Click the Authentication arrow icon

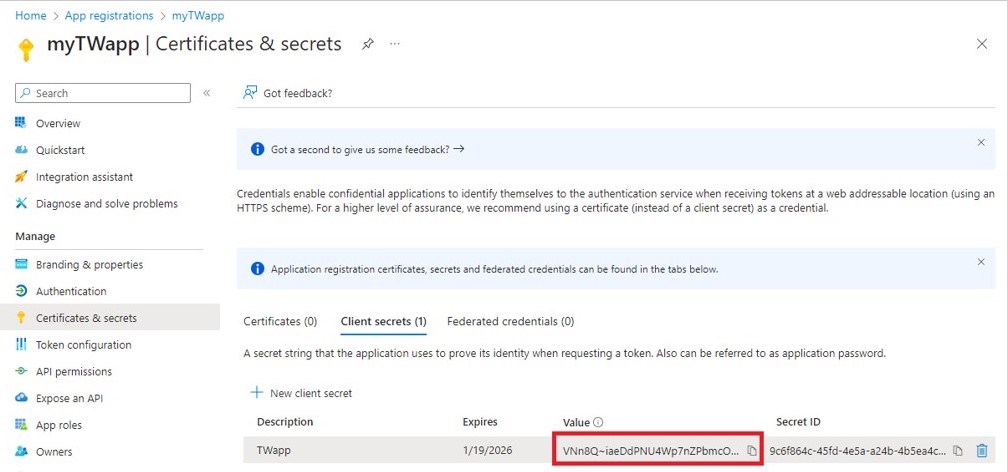click(x=21, y=291)
